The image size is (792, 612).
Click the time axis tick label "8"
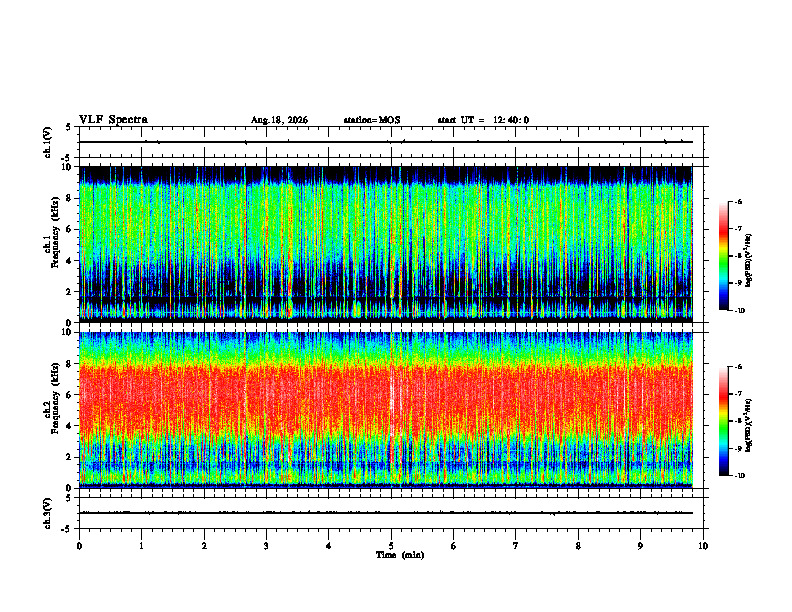(578, 546)
